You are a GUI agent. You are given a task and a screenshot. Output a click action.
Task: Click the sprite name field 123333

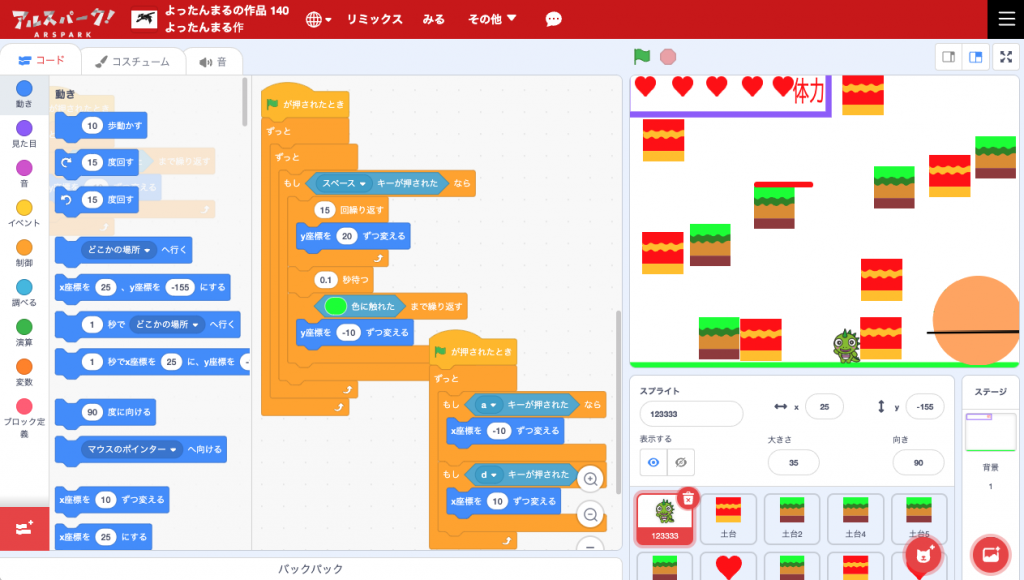pos(691,414)
